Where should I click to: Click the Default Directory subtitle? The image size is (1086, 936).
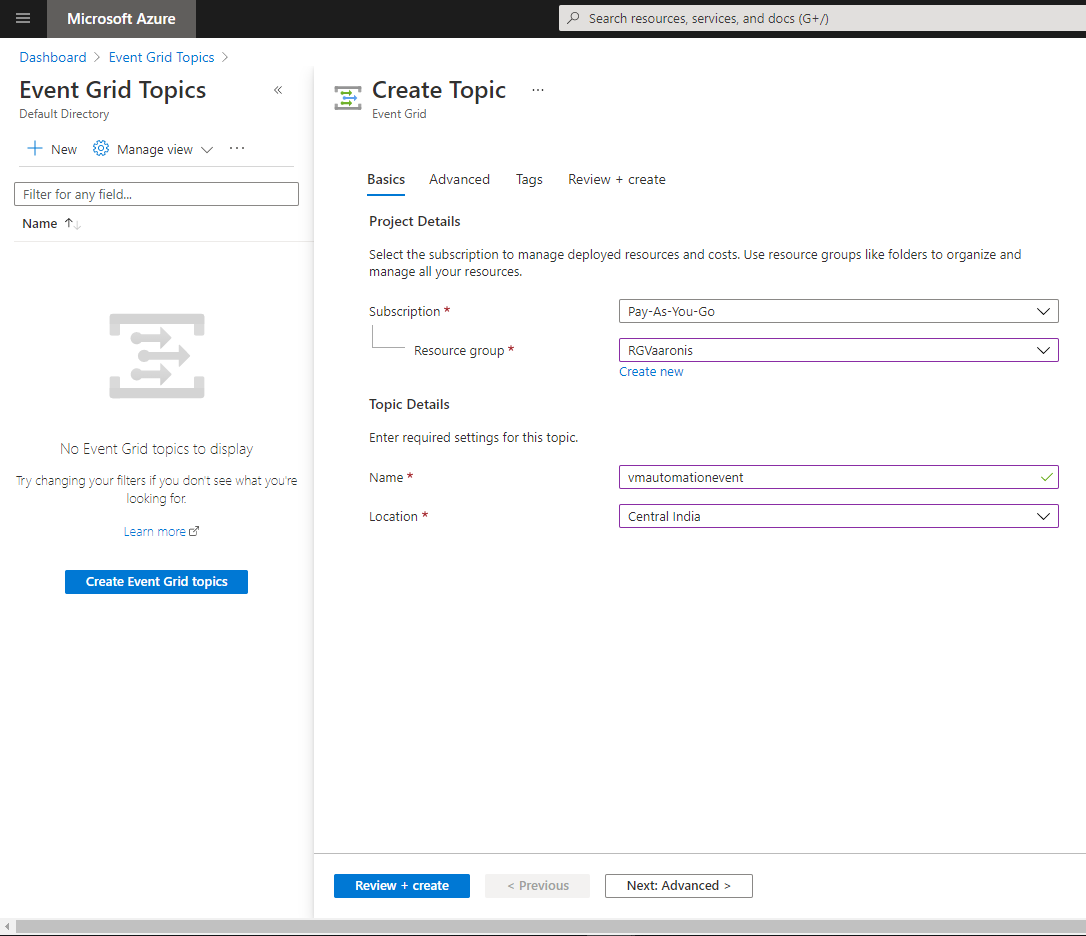coord(64,114)
